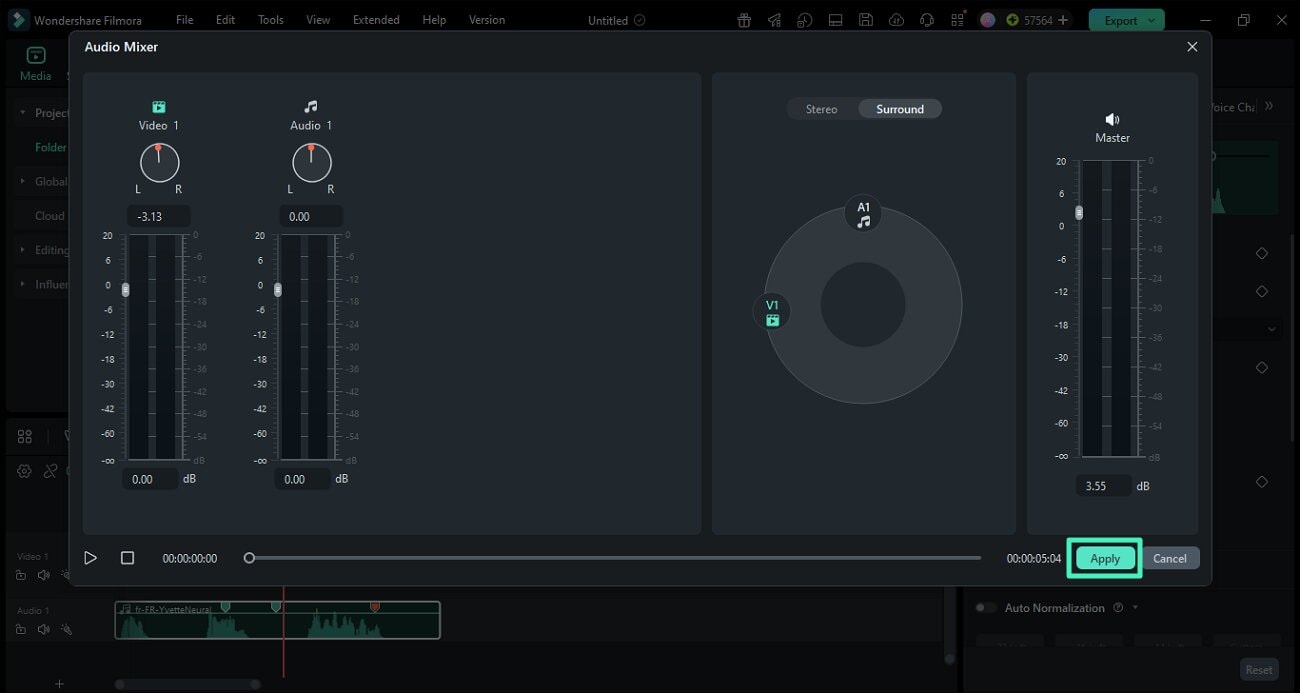Save the project with the floppy disk icon

(x=866, y=20)
